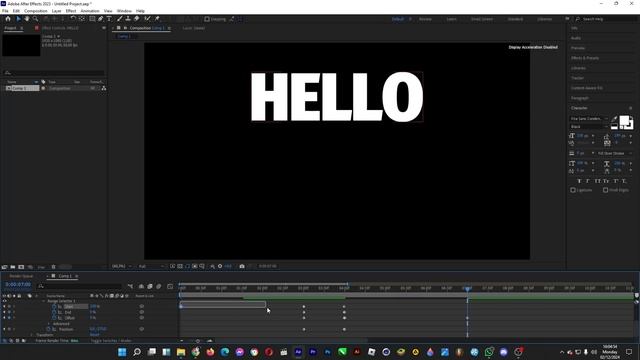The height and width of the screenshot is (360, 640).
Task: Toggle stopwatch for Start property
Action: (x=54, y=307)
